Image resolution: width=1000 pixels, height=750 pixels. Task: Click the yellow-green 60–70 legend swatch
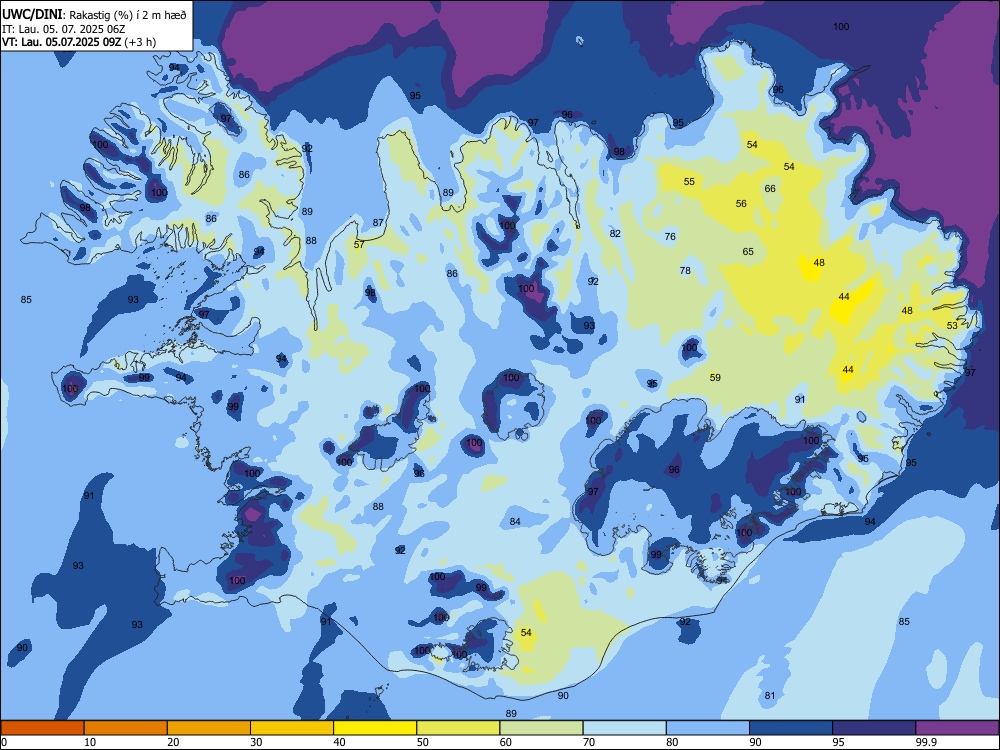(x=541, y=728)
